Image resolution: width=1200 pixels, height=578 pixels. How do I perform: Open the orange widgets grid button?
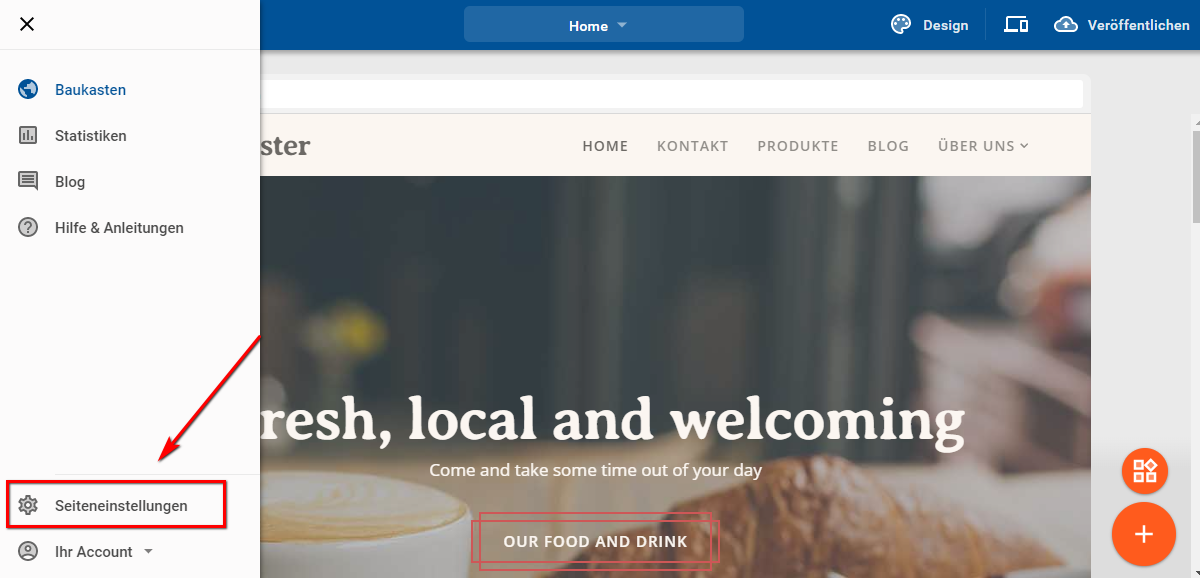(x=1145, y=470)
